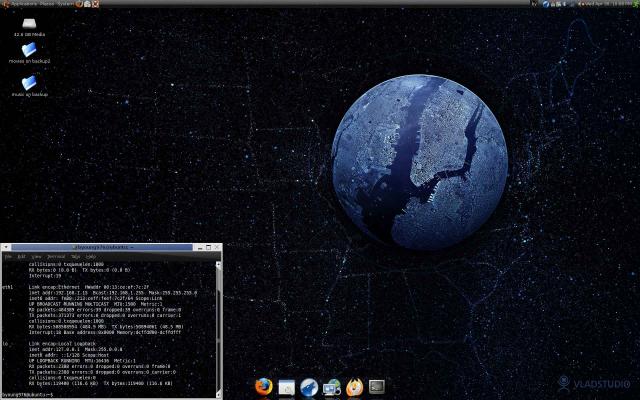Open the white file manager dock icon
The height and width of the screenshot is (400, 640).
tap(287, 387)
